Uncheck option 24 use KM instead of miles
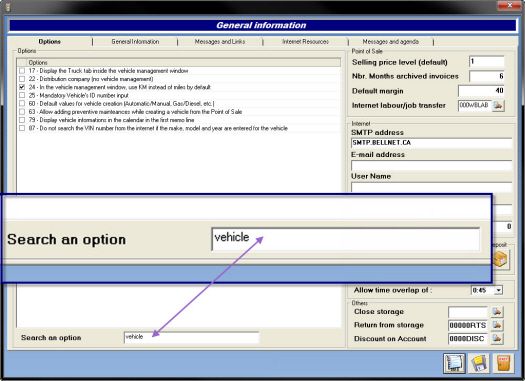Screen dimensions: 525x381 pyautogui.click(x=22, y=87)
